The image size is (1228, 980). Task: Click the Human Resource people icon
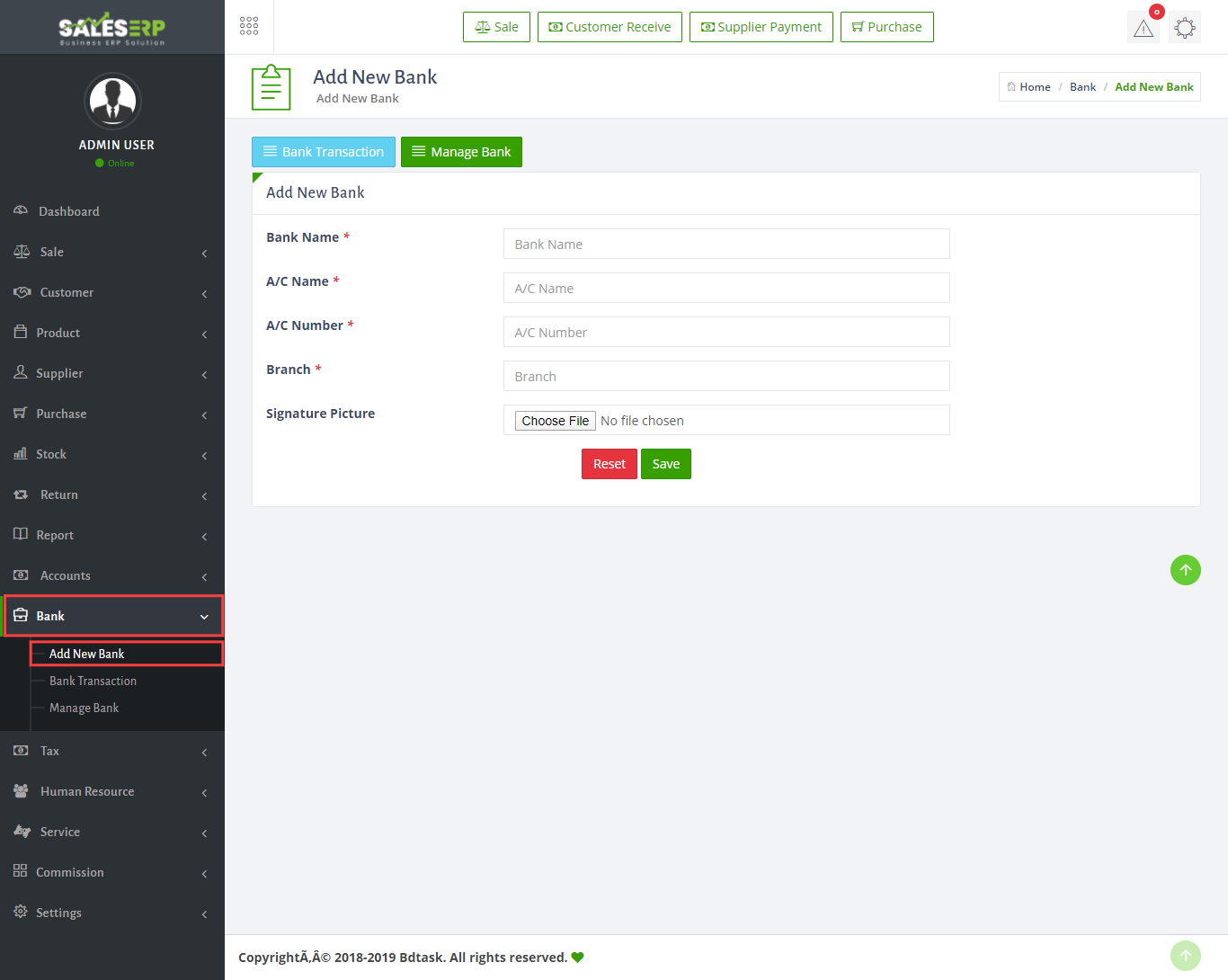pos(22,790)
